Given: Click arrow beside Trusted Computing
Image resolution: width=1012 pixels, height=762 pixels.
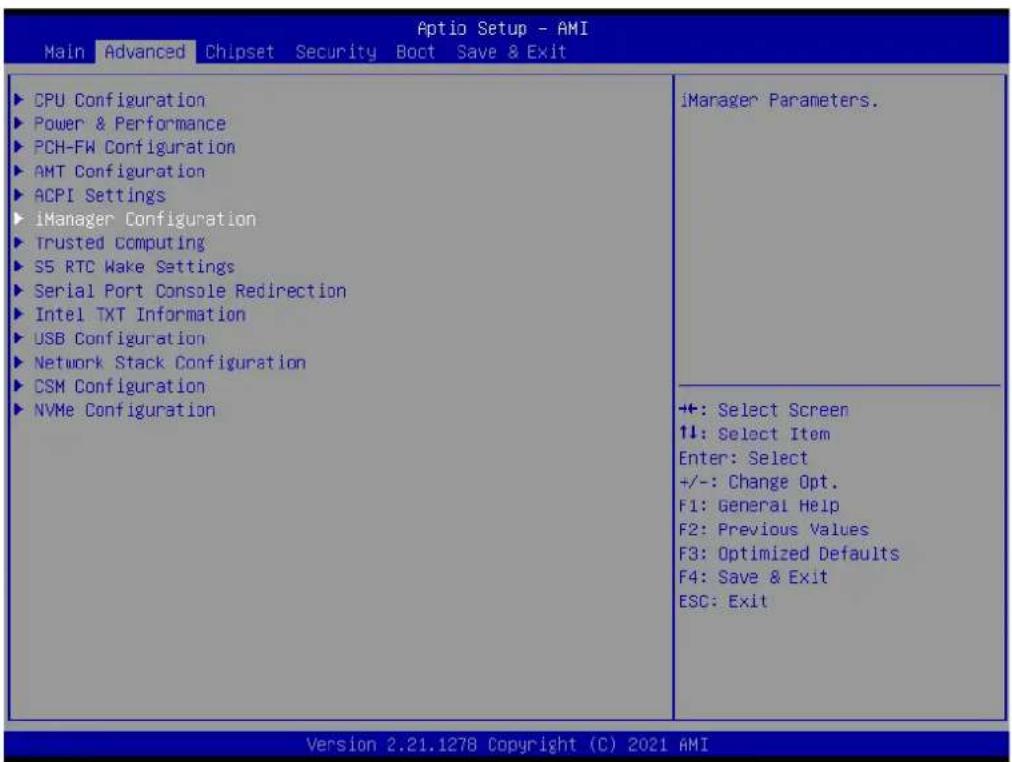Looking at the screenshot, I should pos(19,243).
